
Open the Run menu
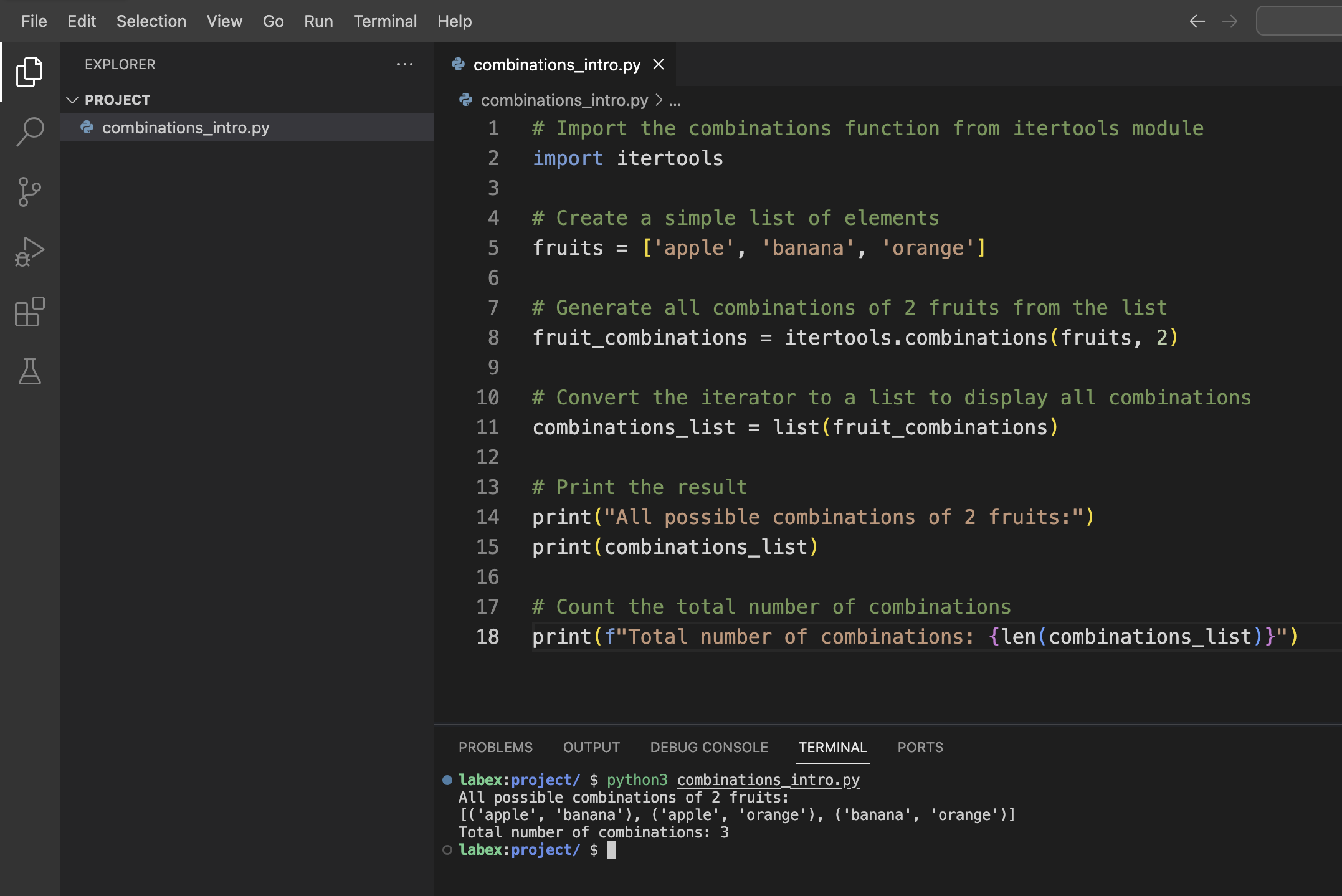[318, 21]
